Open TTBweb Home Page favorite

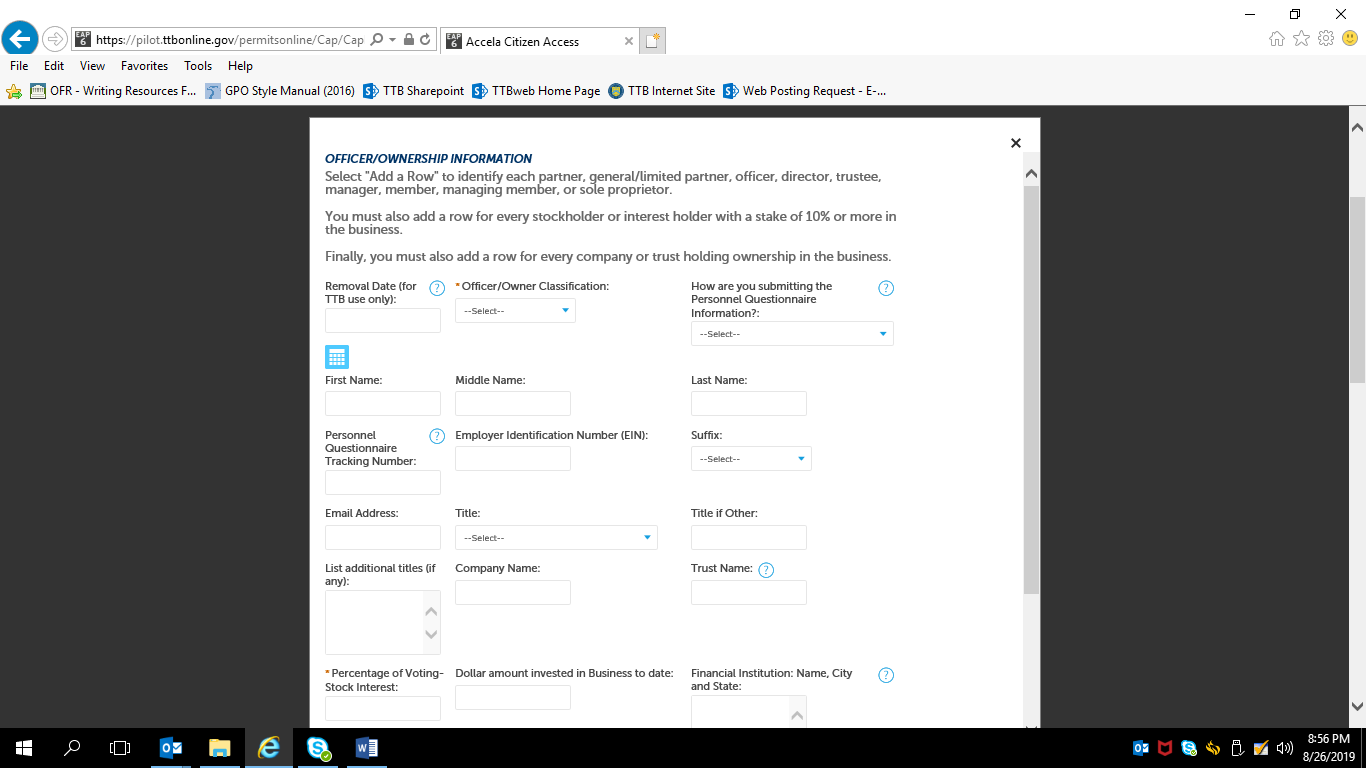click(x=536, y=91)
